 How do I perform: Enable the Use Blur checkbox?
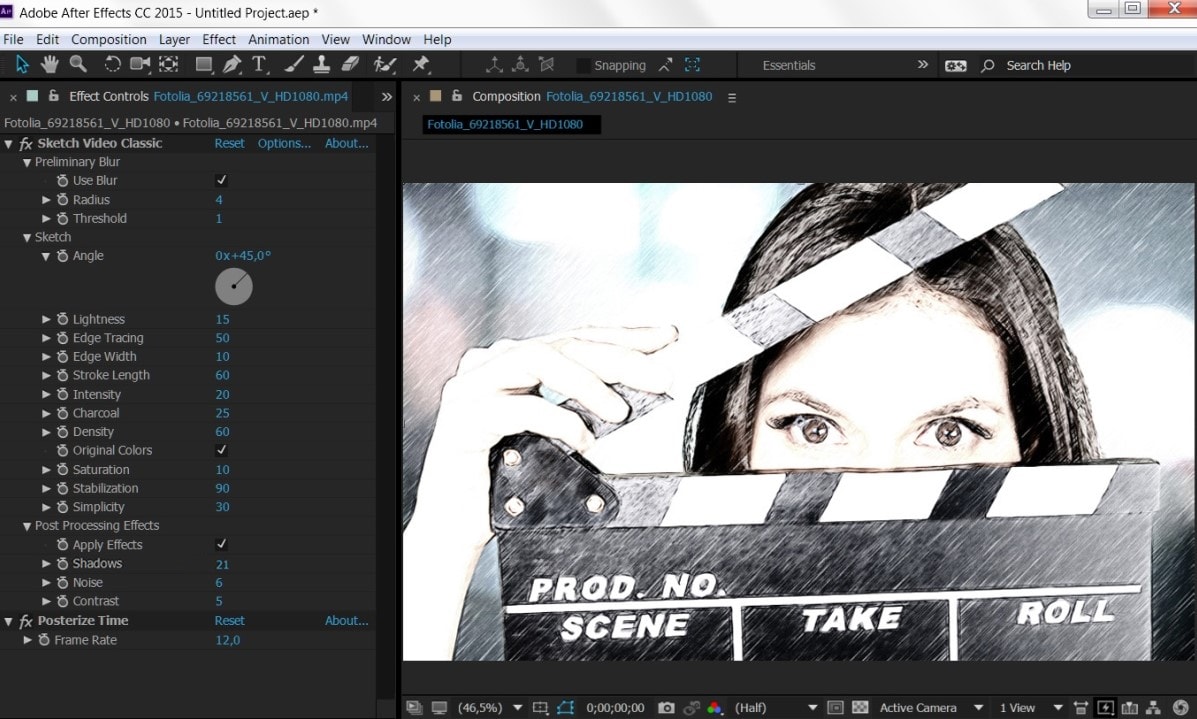[221, 180]
